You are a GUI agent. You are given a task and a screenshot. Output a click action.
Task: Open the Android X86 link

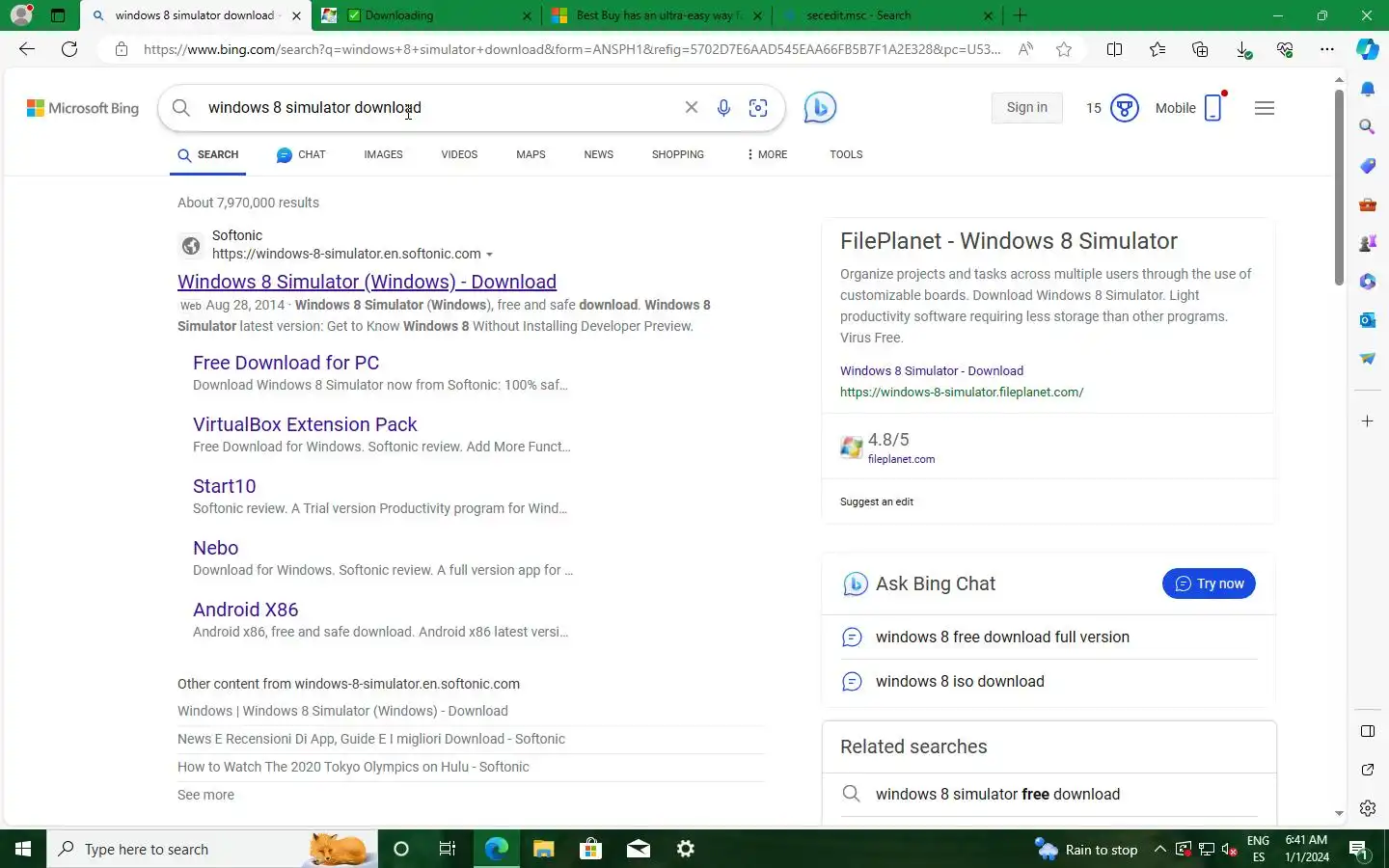coord(245,610)
